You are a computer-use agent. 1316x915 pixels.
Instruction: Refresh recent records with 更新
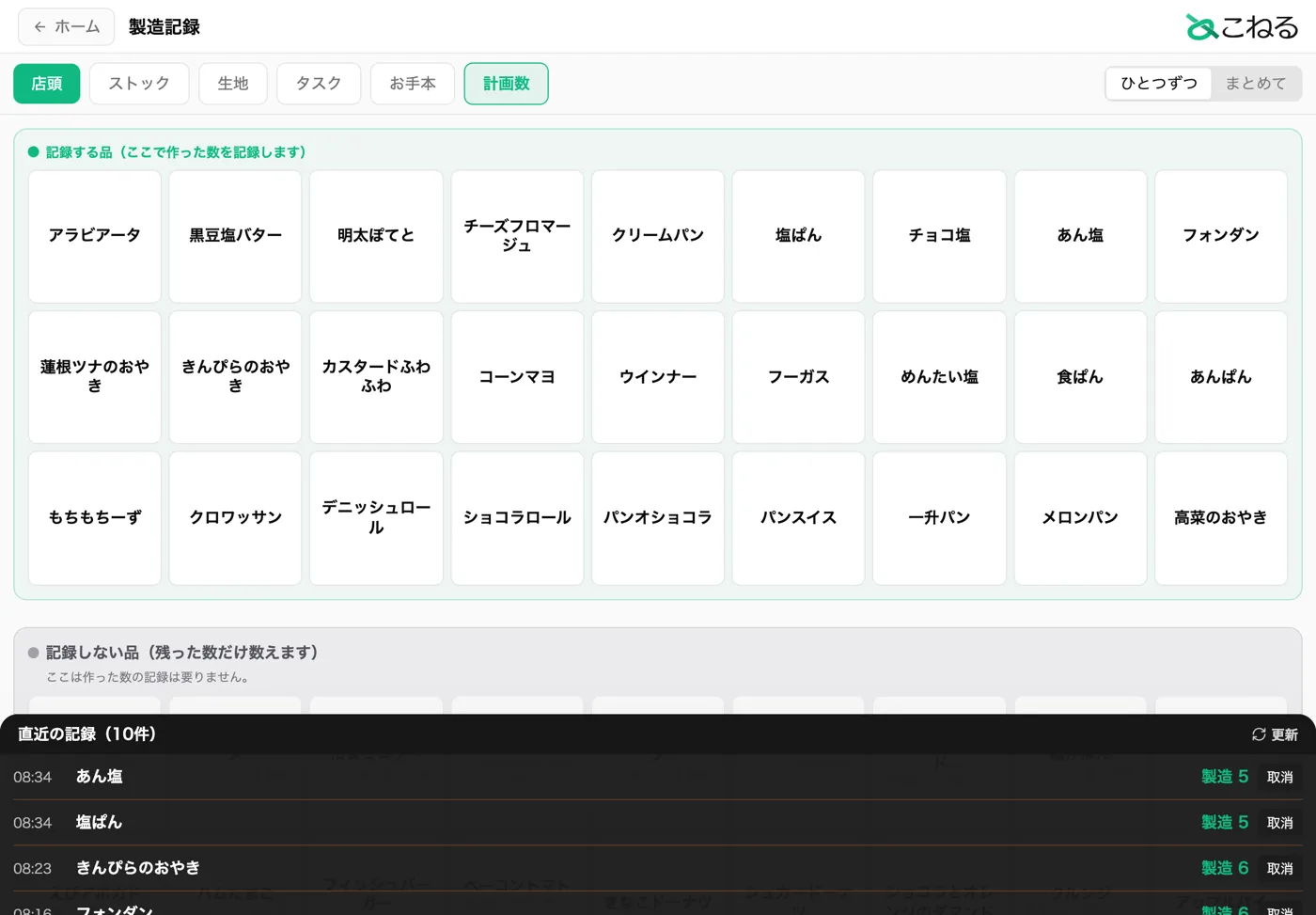point(1275,734)
